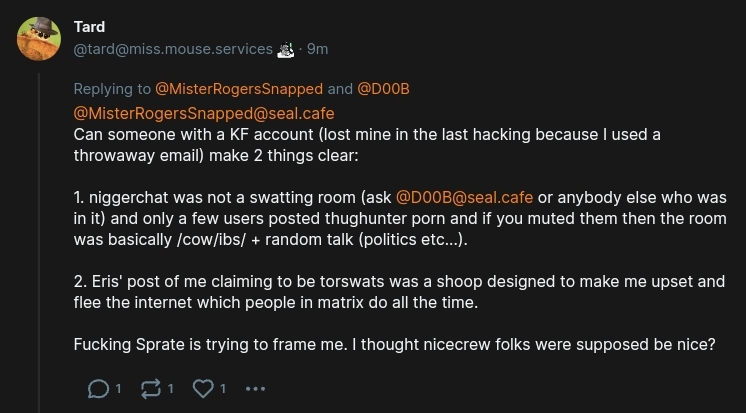Click the final line mentioning Sprate
Image resolution: width=746 pixels, height=413 pixels.
coord(394,345)
